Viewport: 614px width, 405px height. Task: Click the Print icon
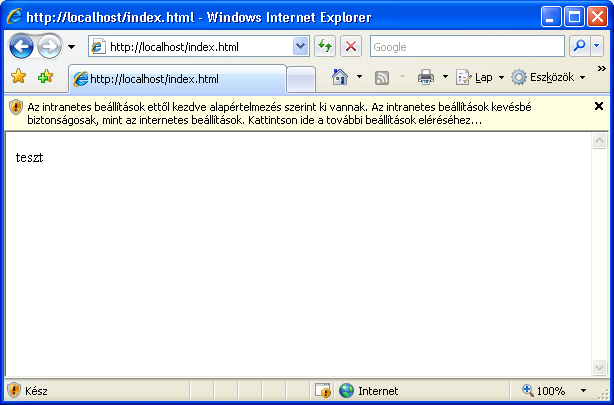tap(425, 78)
